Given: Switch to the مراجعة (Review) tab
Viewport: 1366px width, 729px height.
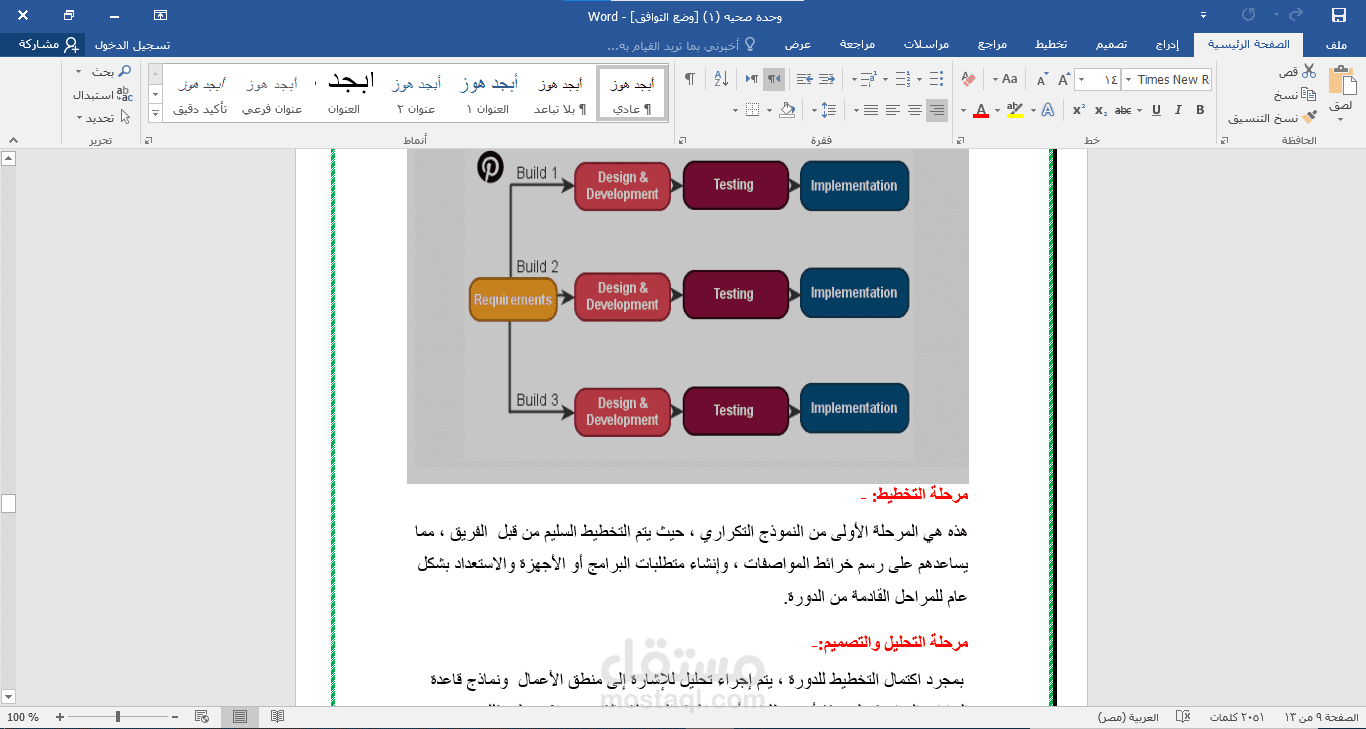Looking at the screenshot, I should (x=857, y=45).
